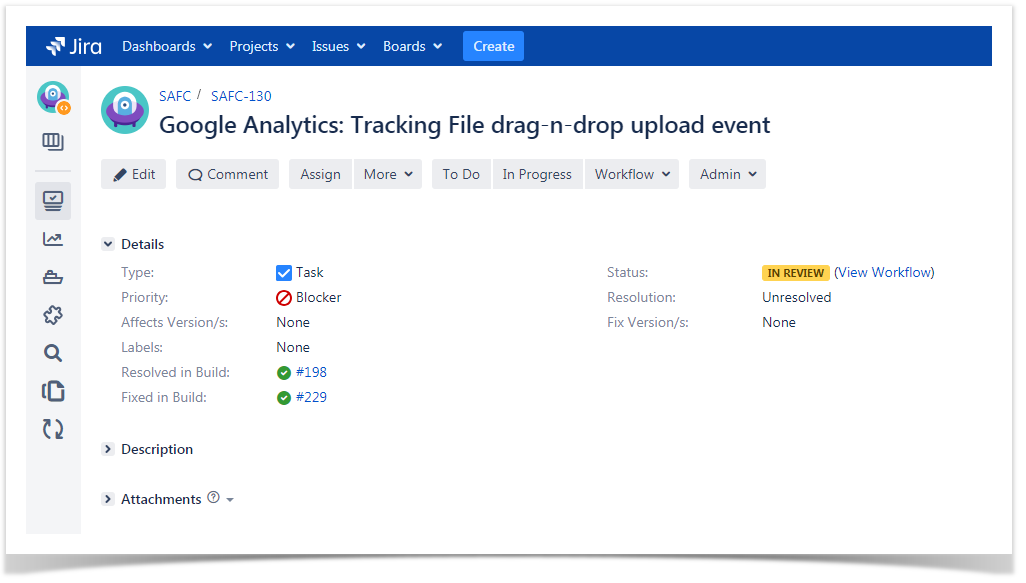Open build #198 link
The width and height of the screenshot is (1026, 583).
(311, 372)
